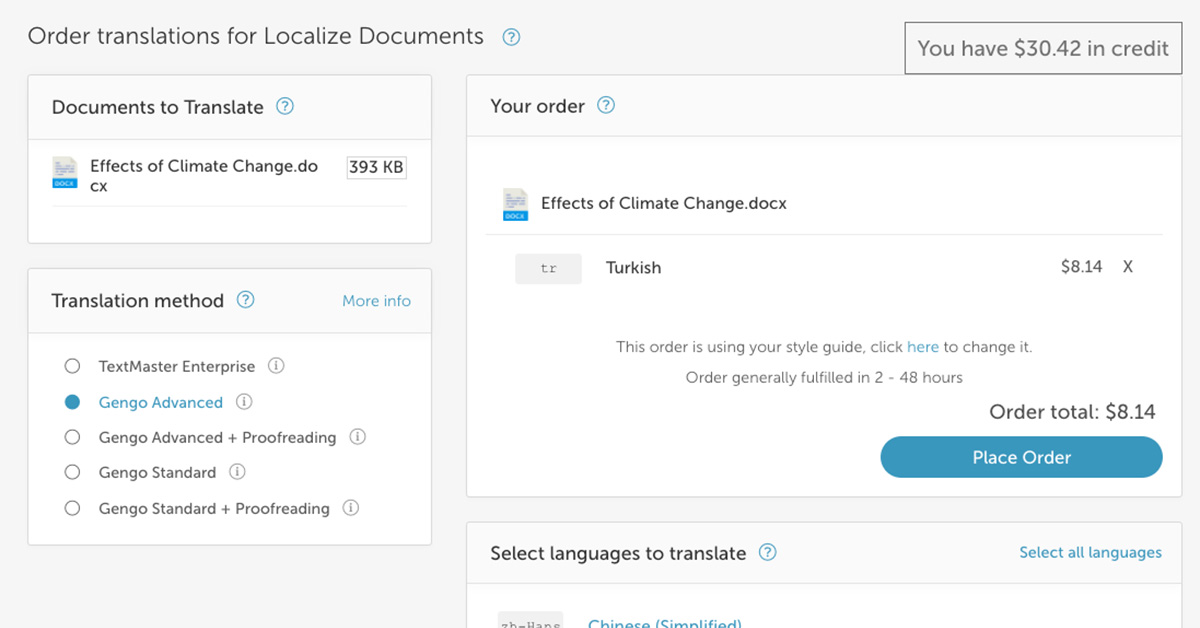Open More info link for translation methods

376,301
